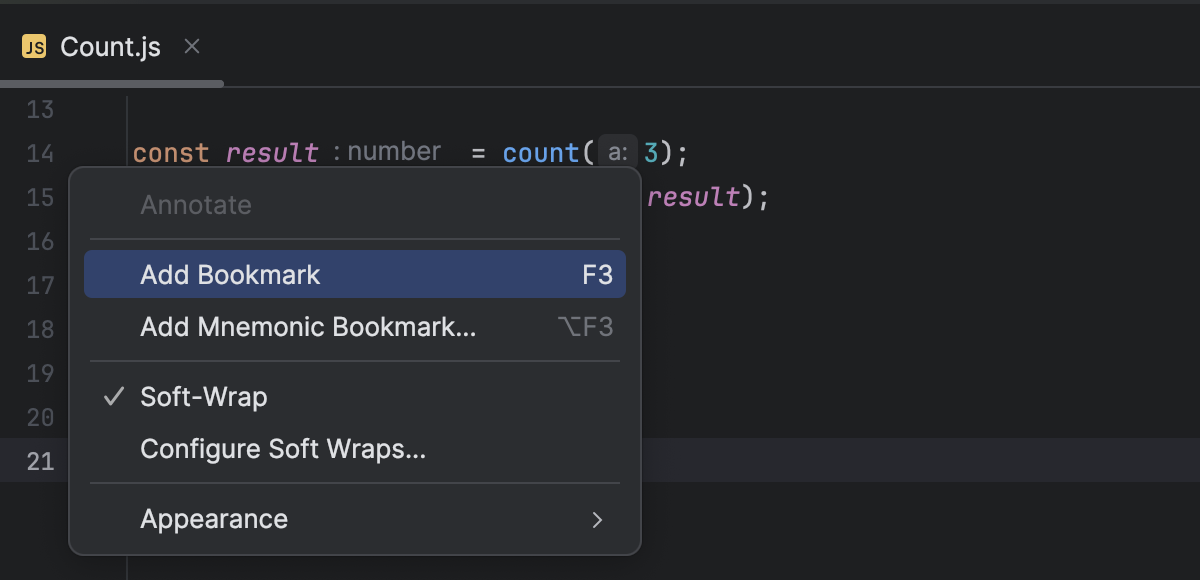
Task: Click the chevron arrow beside Appearance
Action: tap(597, 520)
